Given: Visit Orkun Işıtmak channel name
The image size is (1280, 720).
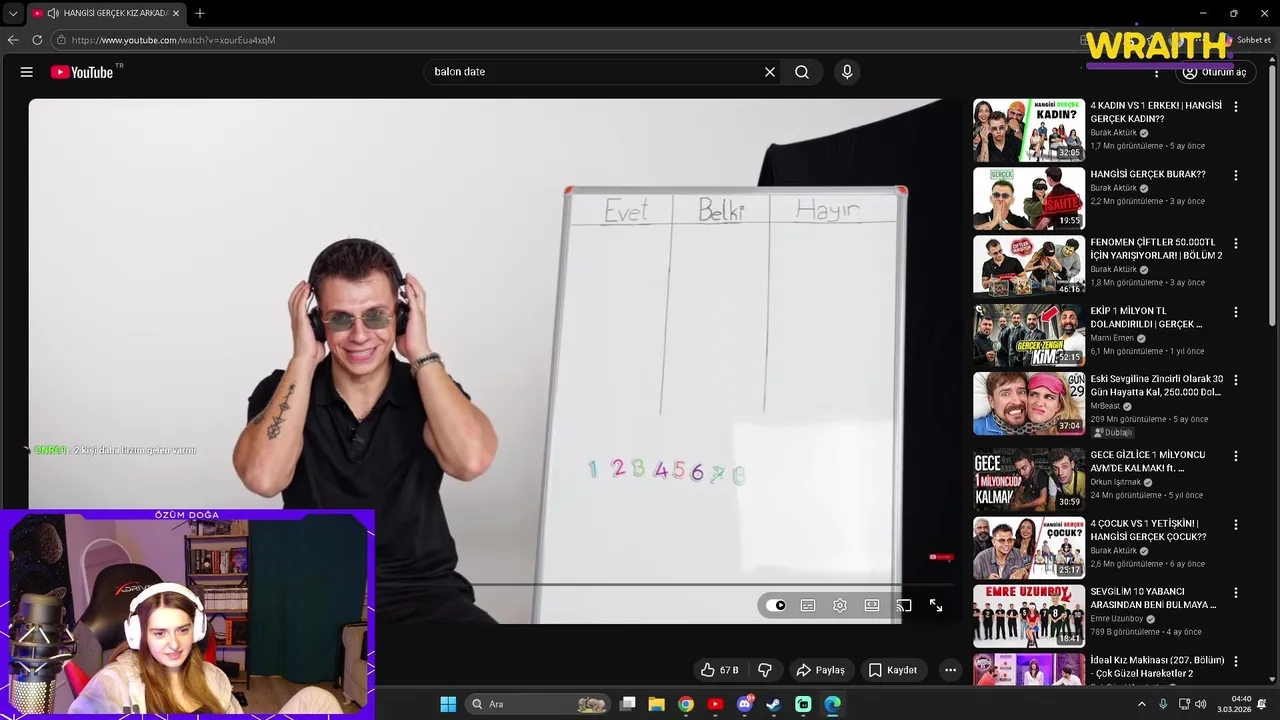Looking at the screenshot, I should coord(1117,482).
